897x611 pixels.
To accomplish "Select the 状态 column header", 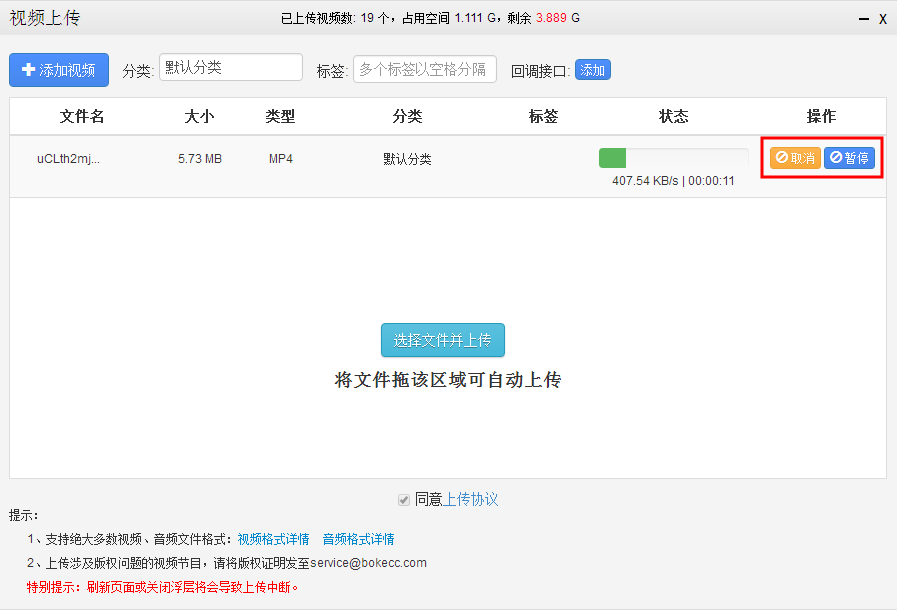I will coord(674,116).
